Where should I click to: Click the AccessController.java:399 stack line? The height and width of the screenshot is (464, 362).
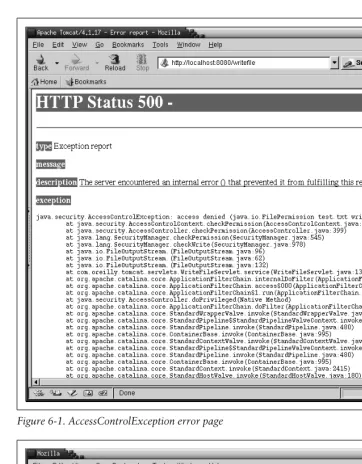206,231
